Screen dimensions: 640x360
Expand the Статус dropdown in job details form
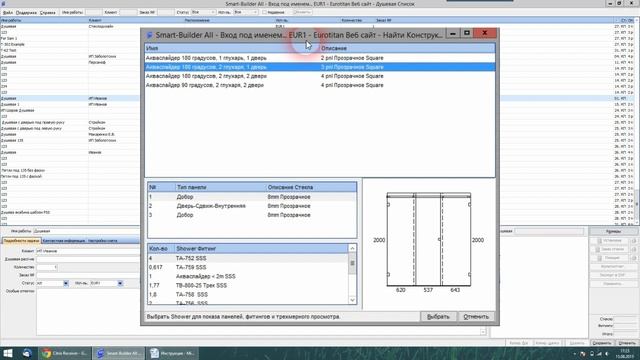(x=66, y=283)
